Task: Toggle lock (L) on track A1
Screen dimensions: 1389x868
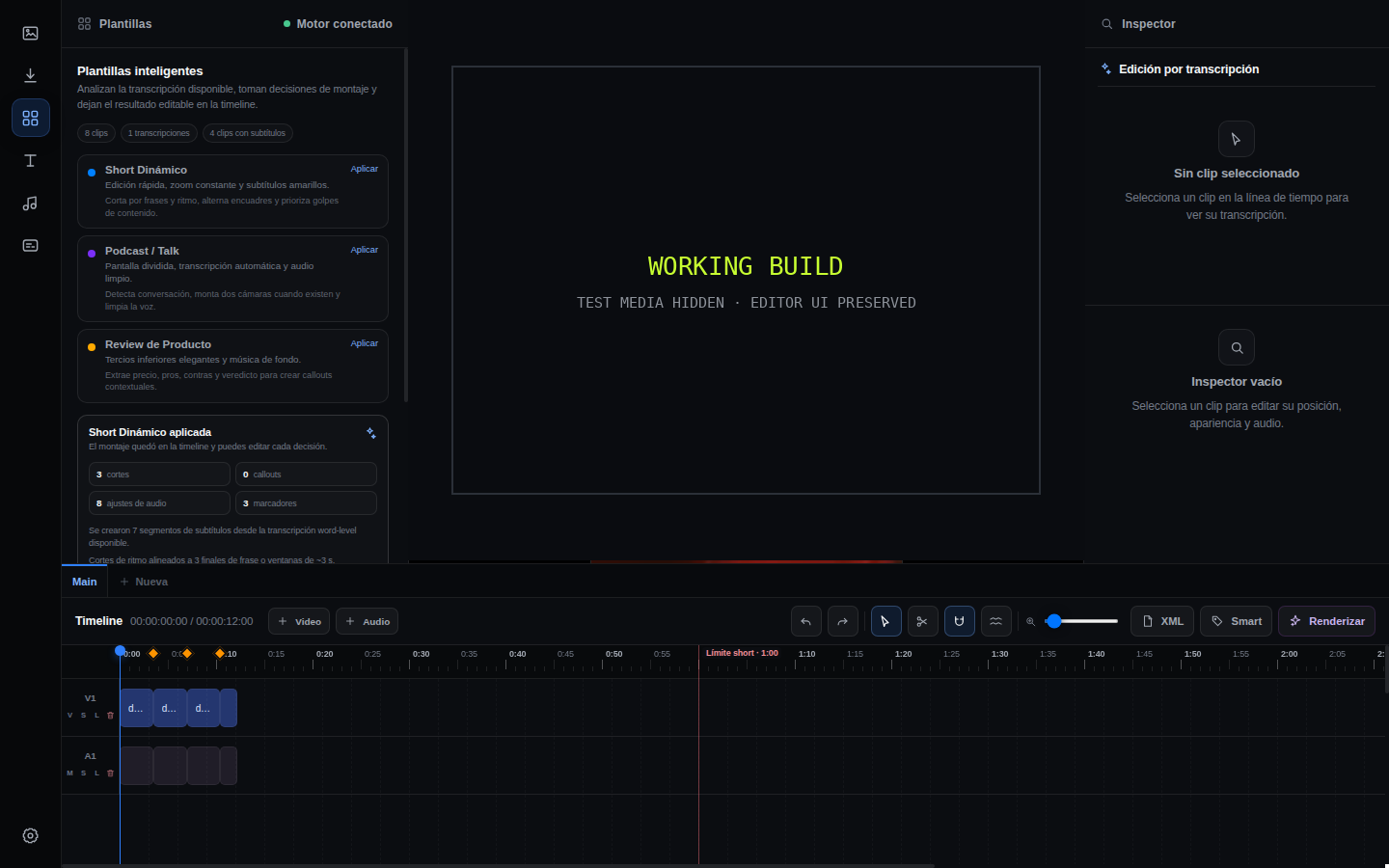Action: 96,773
